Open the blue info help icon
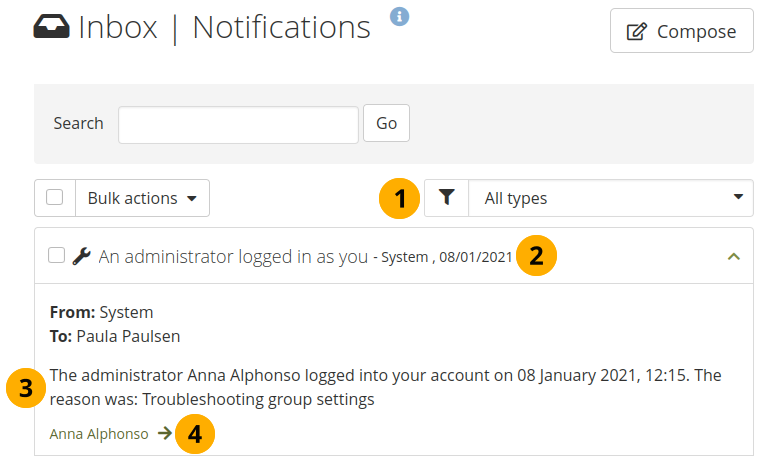Viewport: 760px width, 461px height. click(399, 16)
